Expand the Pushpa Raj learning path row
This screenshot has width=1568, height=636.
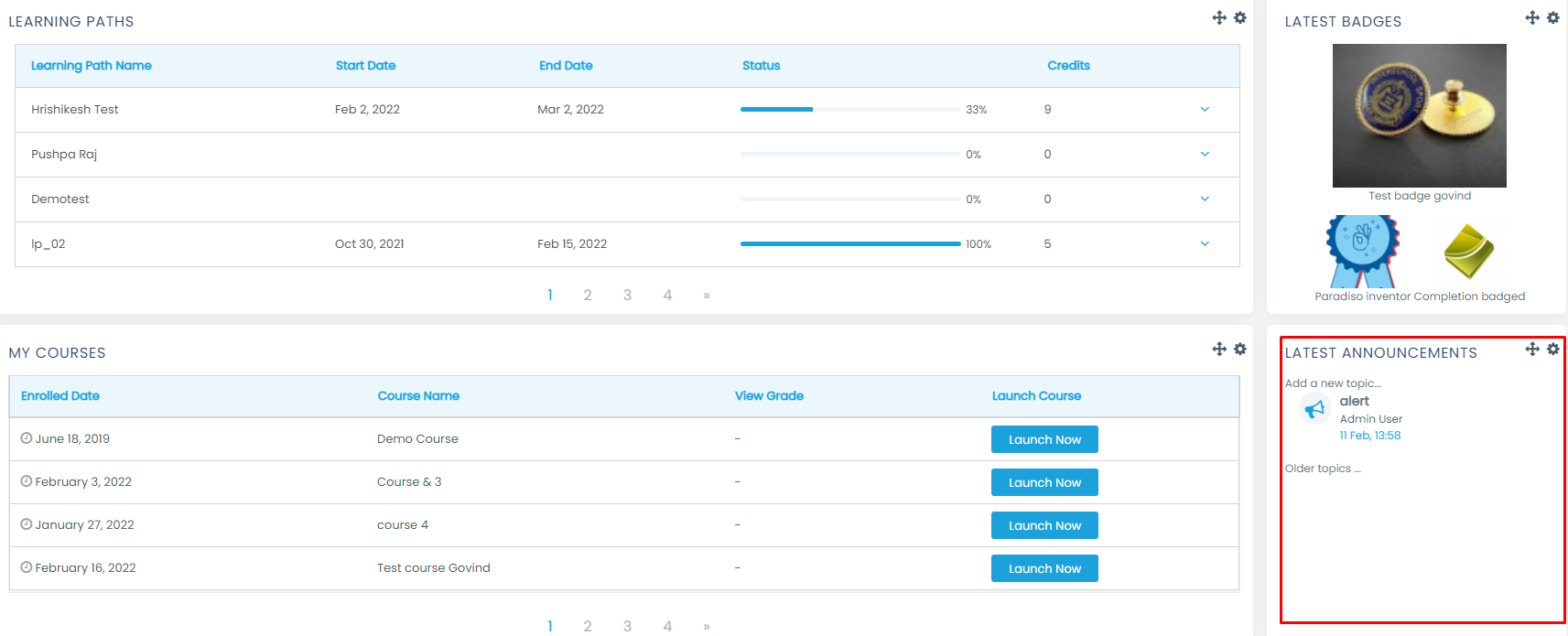click(x=1205, y=155)
